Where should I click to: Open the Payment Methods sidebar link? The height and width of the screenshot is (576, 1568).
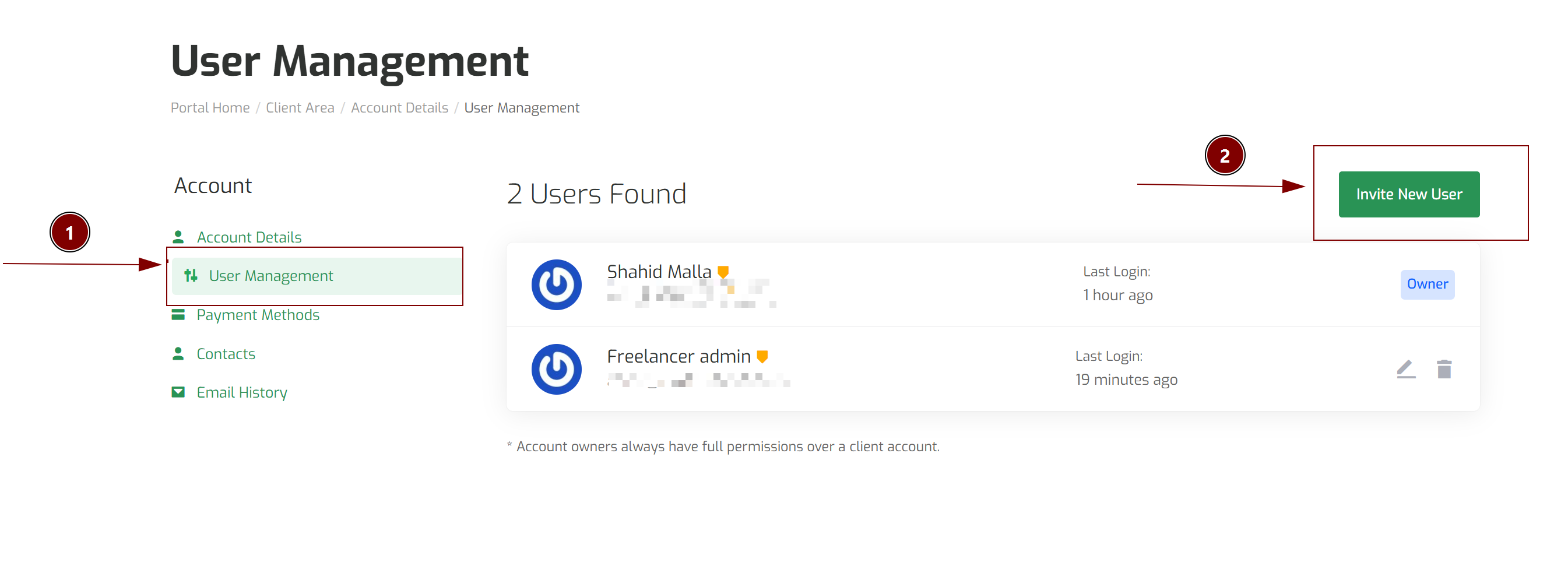pyautogui.click(x=258, y=315)
